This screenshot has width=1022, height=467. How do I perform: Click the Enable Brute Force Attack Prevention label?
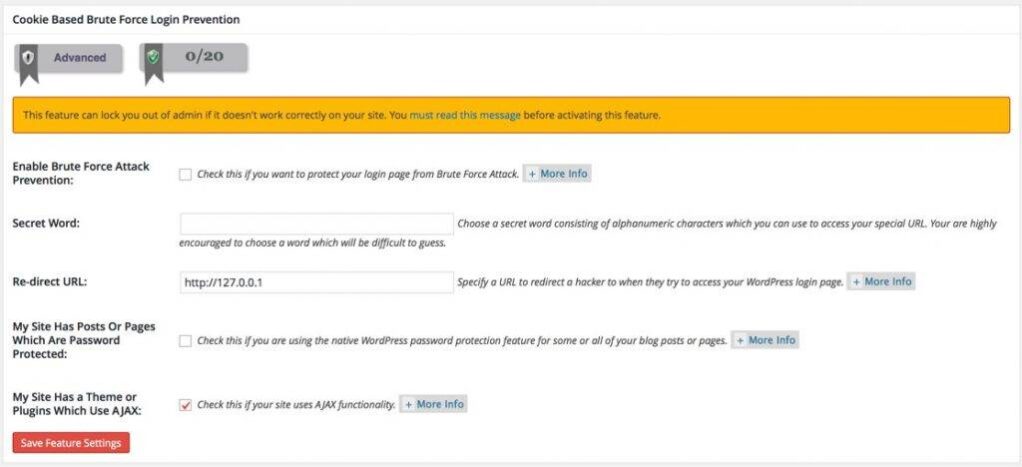coord(81,173)
